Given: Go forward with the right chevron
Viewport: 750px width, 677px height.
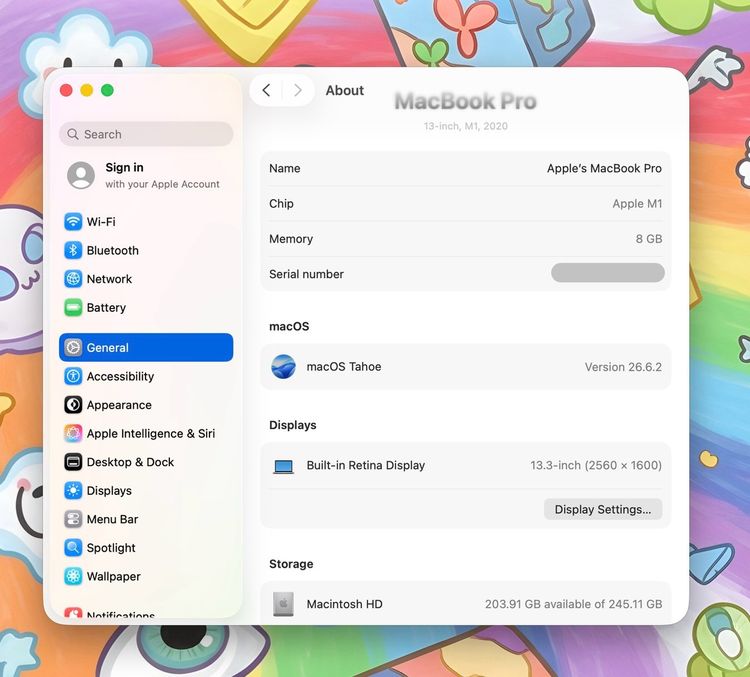Looking at the screenshot, I should (x=298, y=90).
